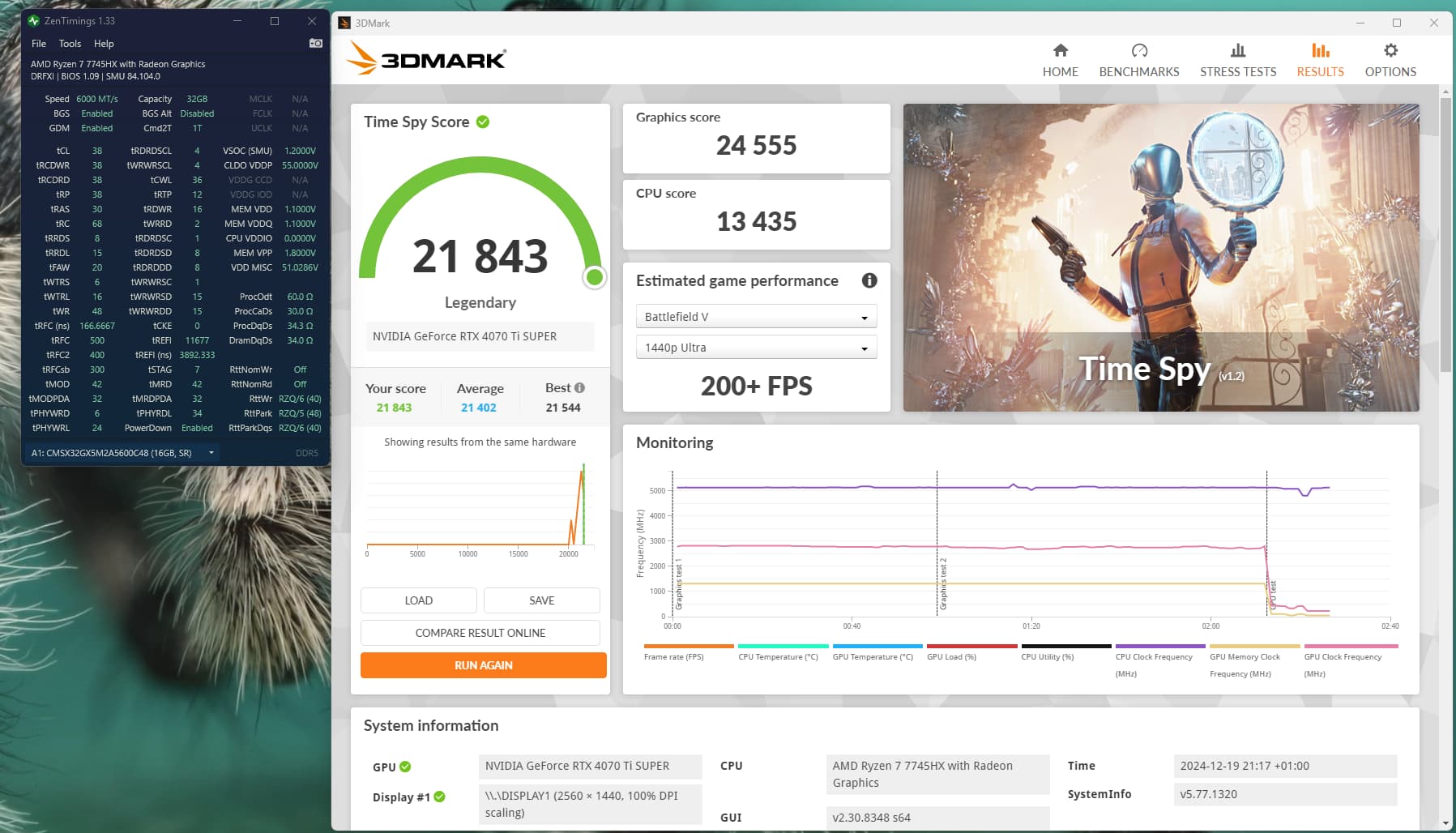The height and width of the screenshot is (833, 1456).
Task: Open the Stress Tests section
Action: pyautogui.click(x=1237, y=61)
